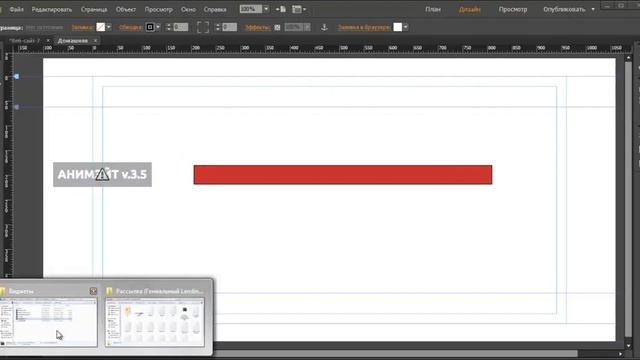Close the Домашняя tab
640x360 pixels.
click(x=96, y=41)
